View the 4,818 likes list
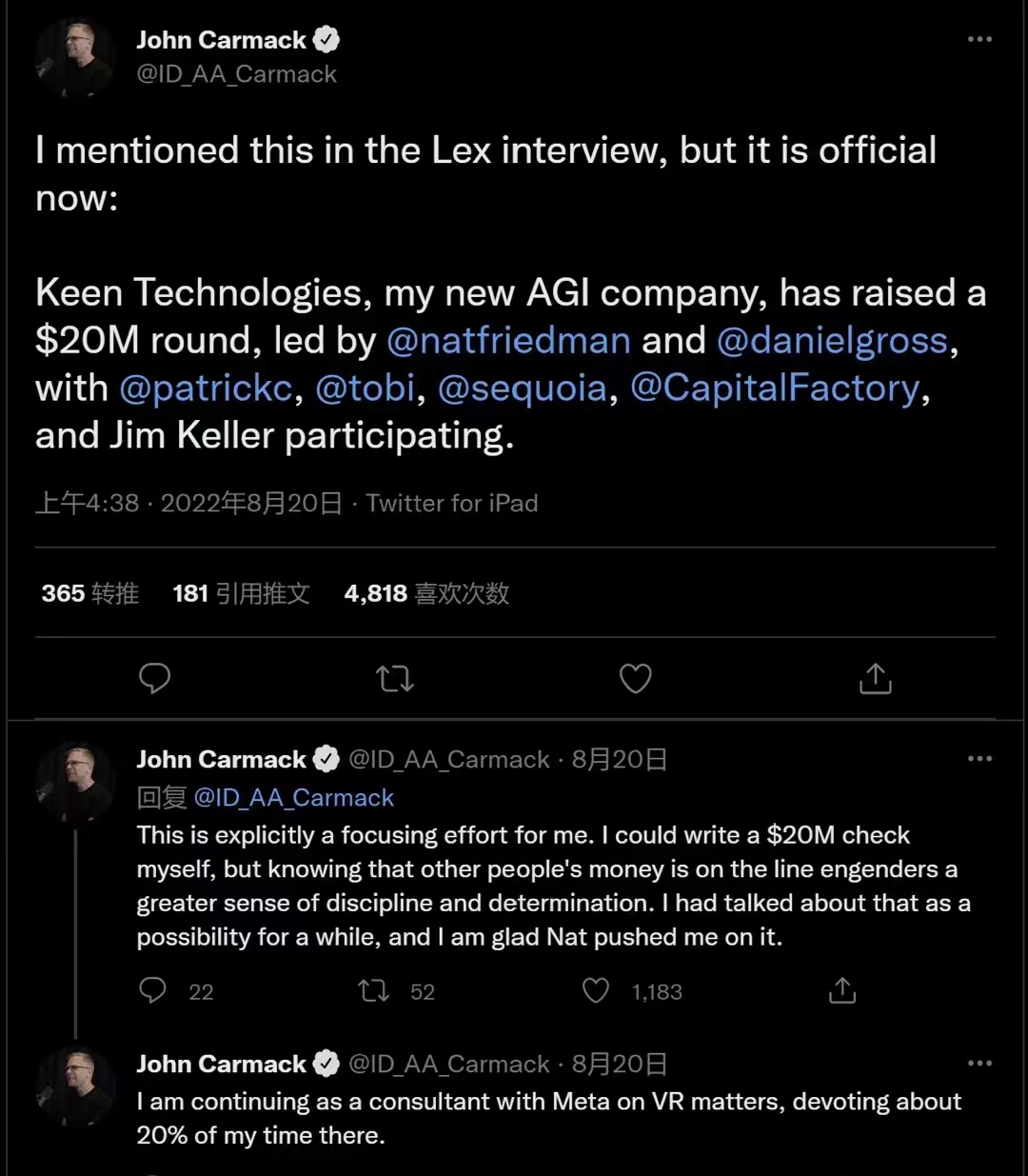 tap(426, 594)
